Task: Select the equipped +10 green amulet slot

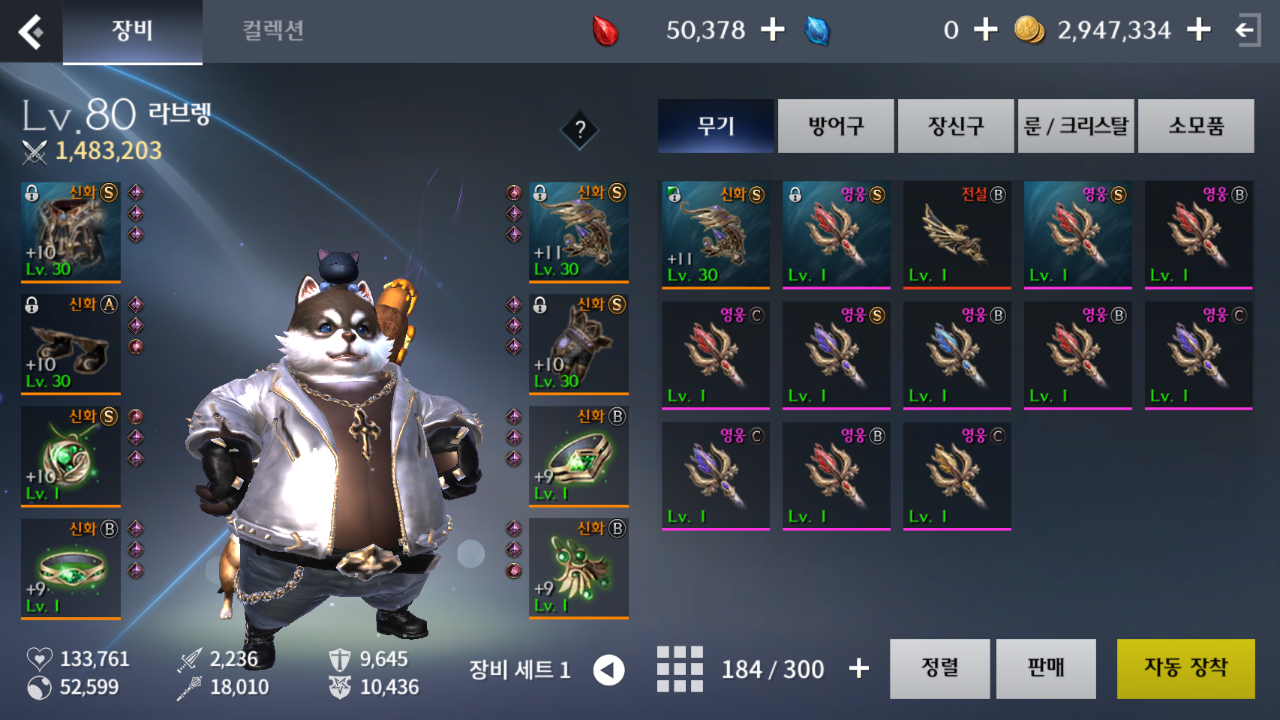Action: click(71, 456)
